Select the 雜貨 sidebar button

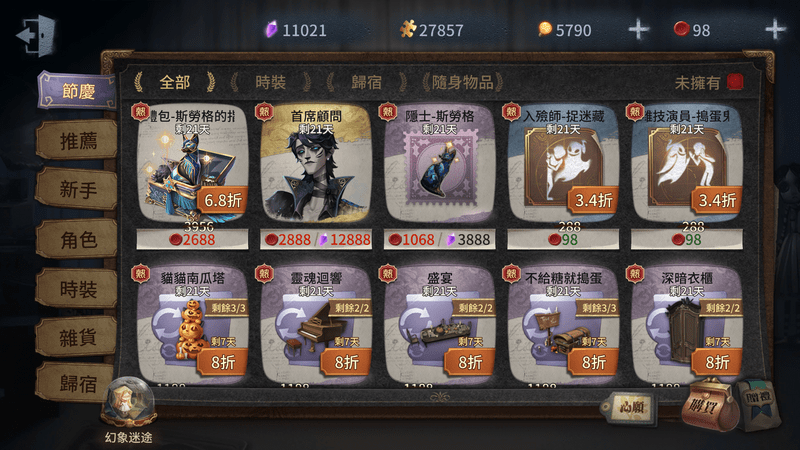tap(77, 337)
